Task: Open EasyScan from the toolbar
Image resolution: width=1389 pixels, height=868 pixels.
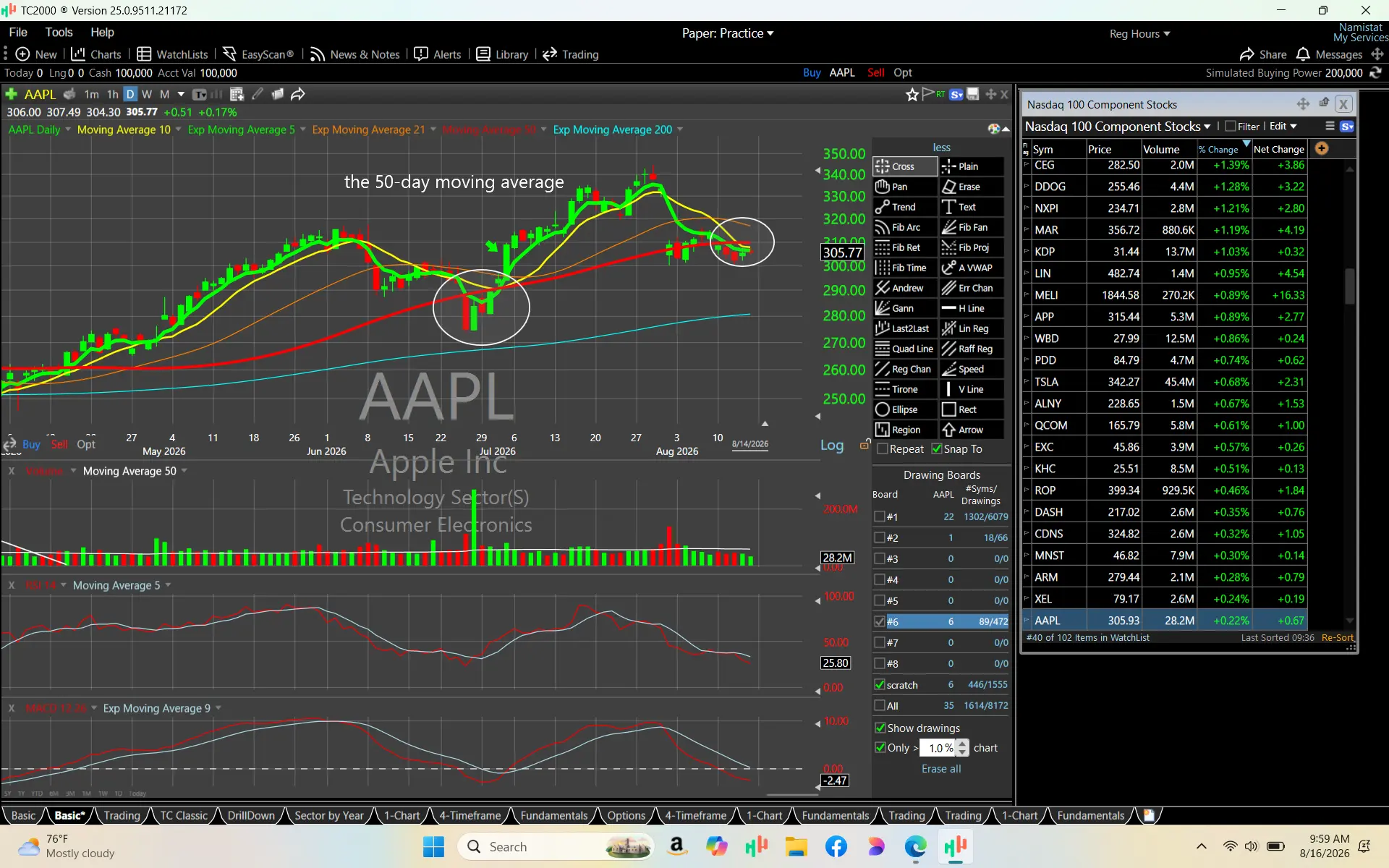Action: click(x=258, y=54)
